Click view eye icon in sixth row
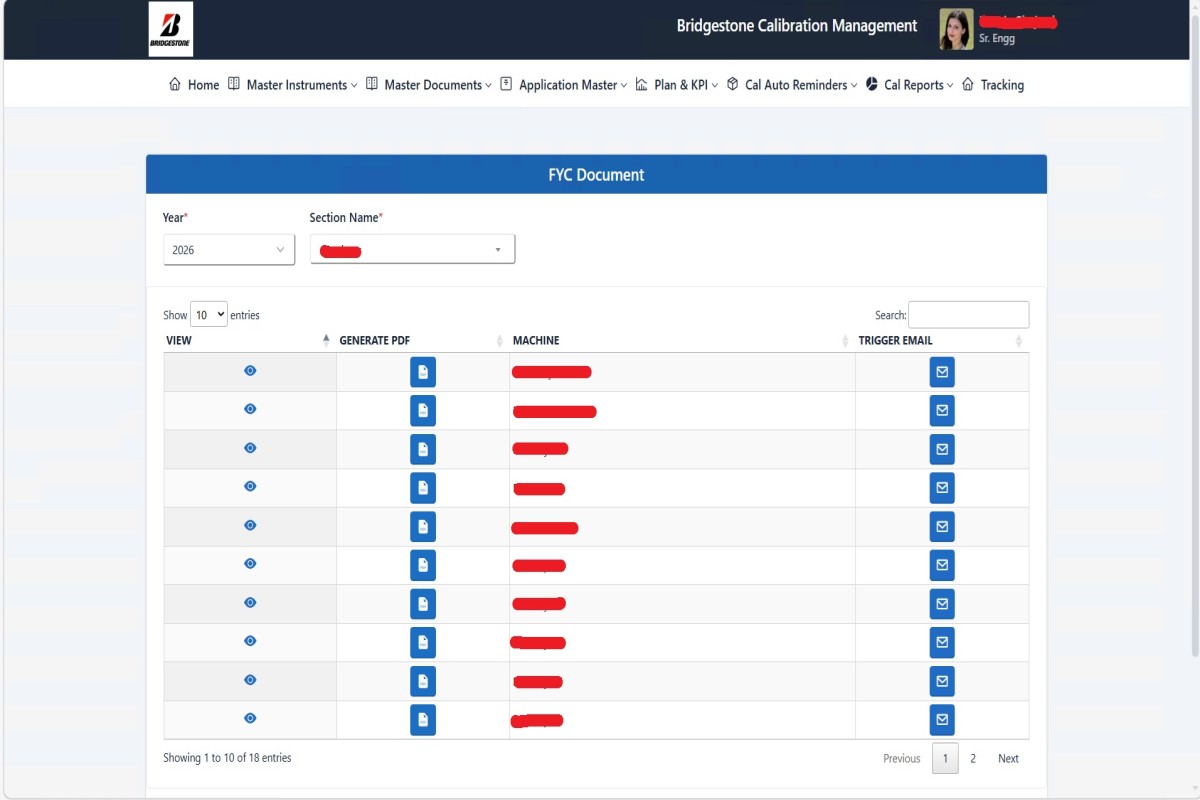The height and width of the screenshot is (800, 1200). (x=250, y=564)
